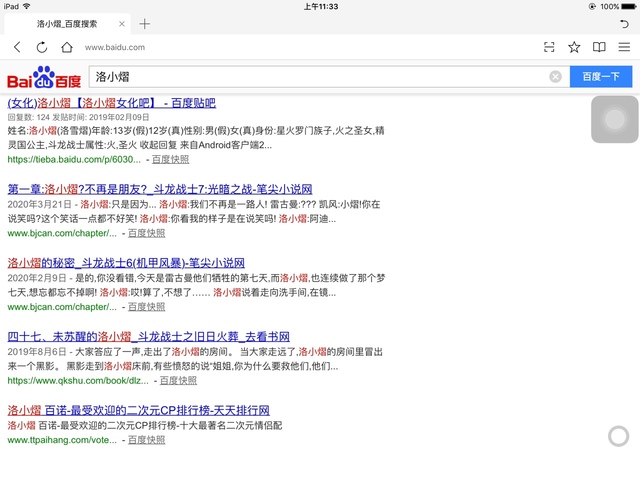Tap the QR scan icon in toolbar
Viewport: 640px width, 480px height.
click(x=549, y=47)
